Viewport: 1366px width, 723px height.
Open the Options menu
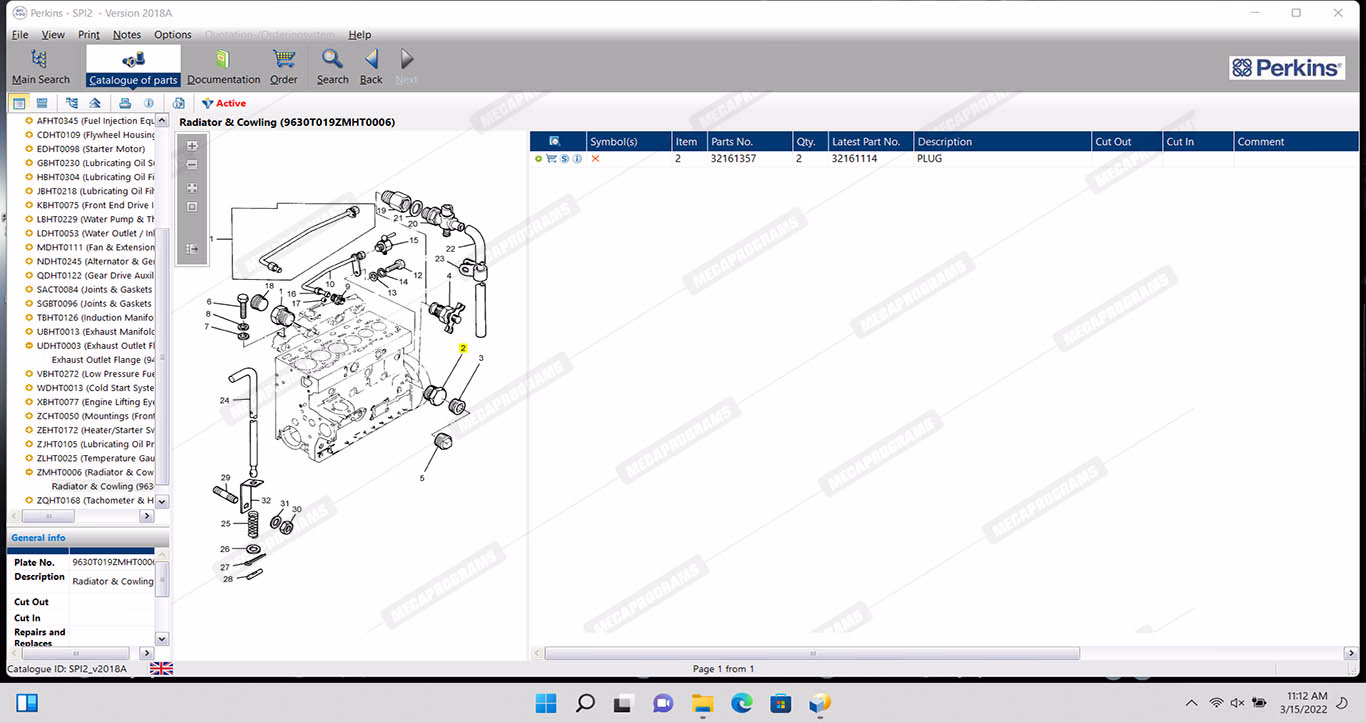pyautogui.click(x=173, y=35)
